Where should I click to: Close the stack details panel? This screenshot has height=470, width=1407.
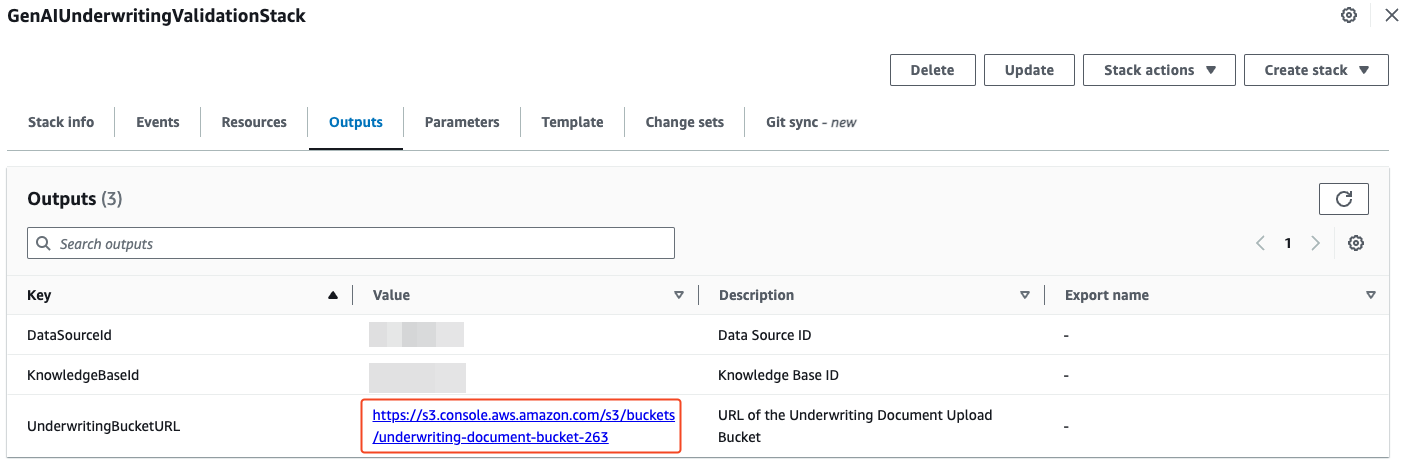click(1391, 15)
